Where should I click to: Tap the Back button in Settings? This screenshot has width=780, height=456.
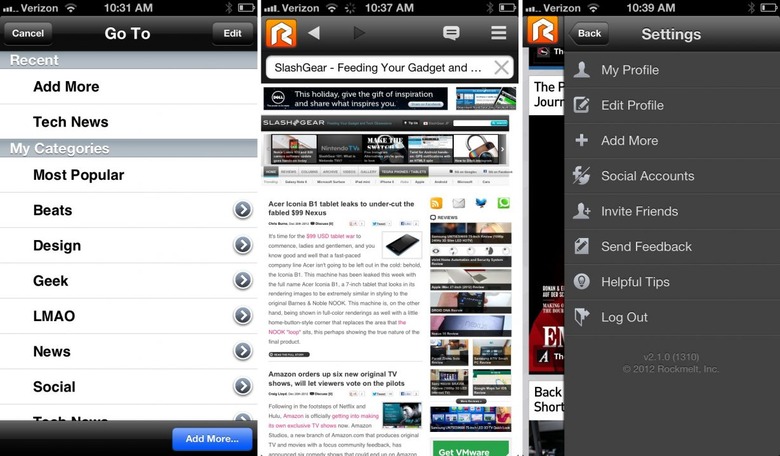pyautogui.click(x=588, y=33)
